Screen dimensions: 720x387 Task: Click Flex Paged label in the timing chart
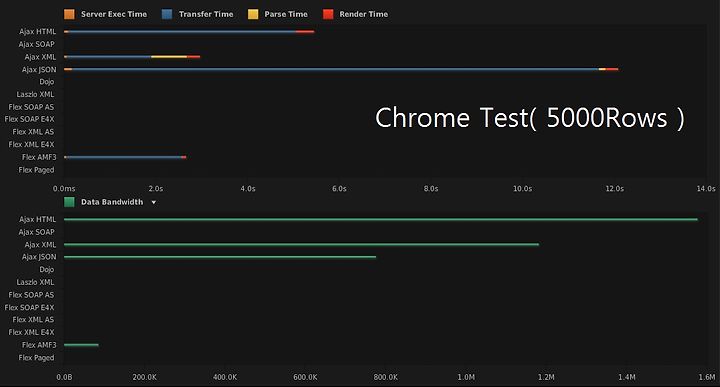[x=36, y=170]
